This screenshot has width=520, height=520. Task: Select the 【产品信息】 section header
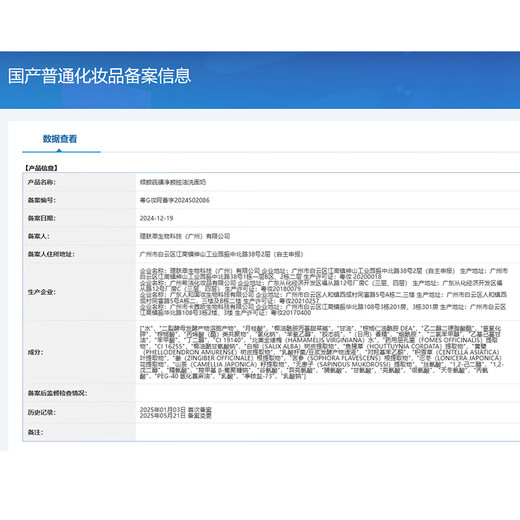(x=41, y=168)
